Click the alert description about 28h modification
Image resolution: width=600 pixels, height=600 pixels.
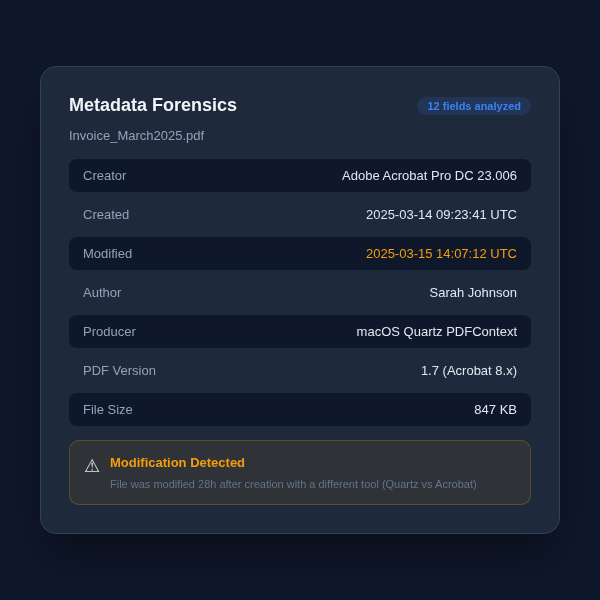point(293,484)
